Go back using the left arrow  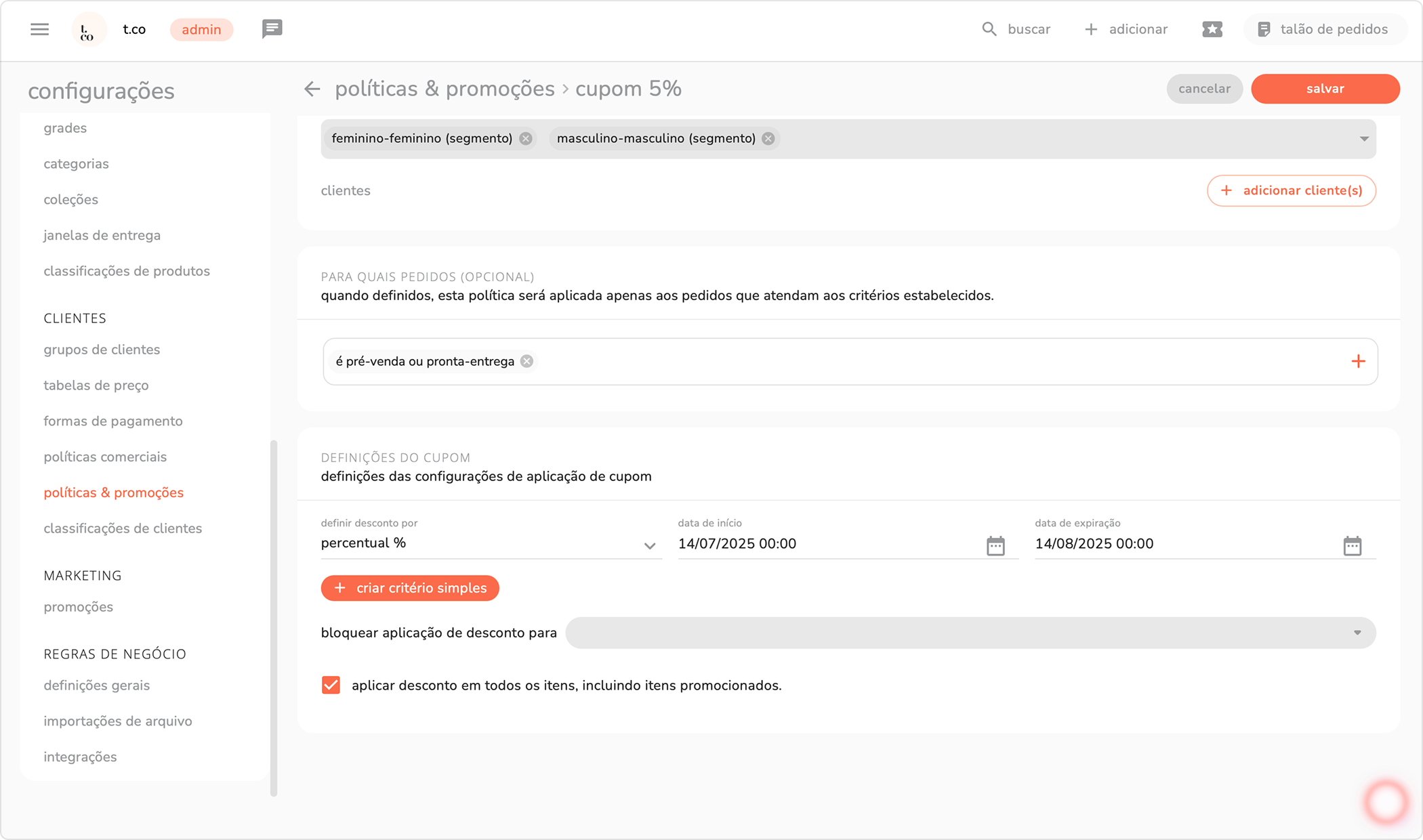(312, 89)
